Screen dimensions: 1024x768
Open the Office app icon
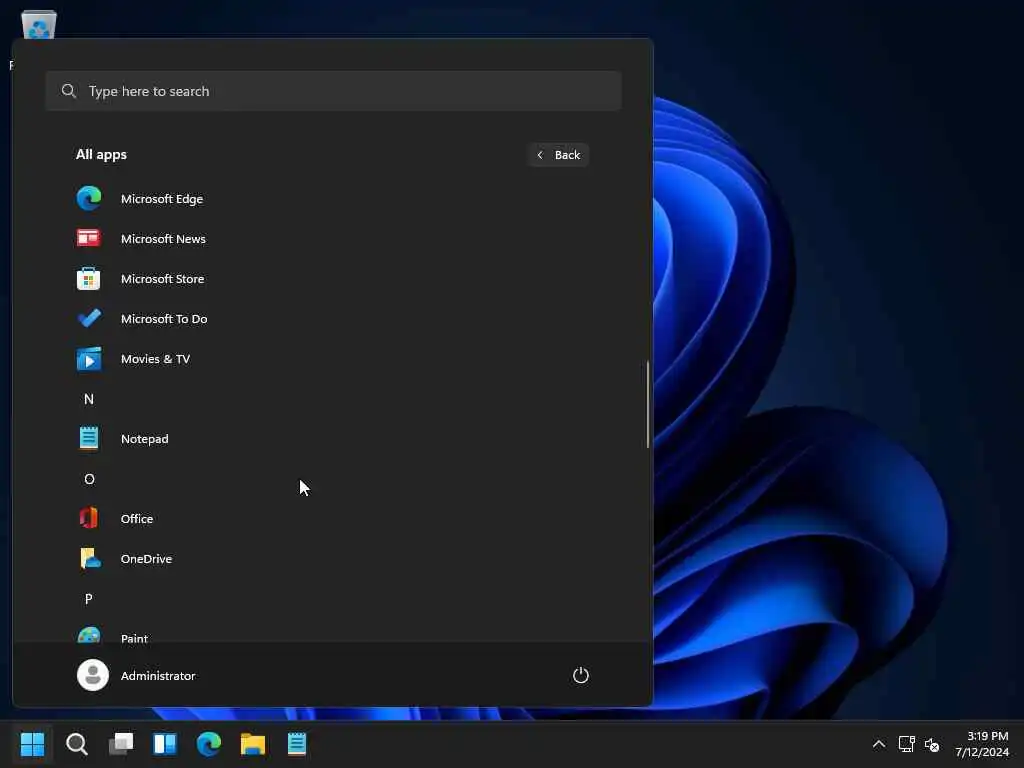[89, 519]
